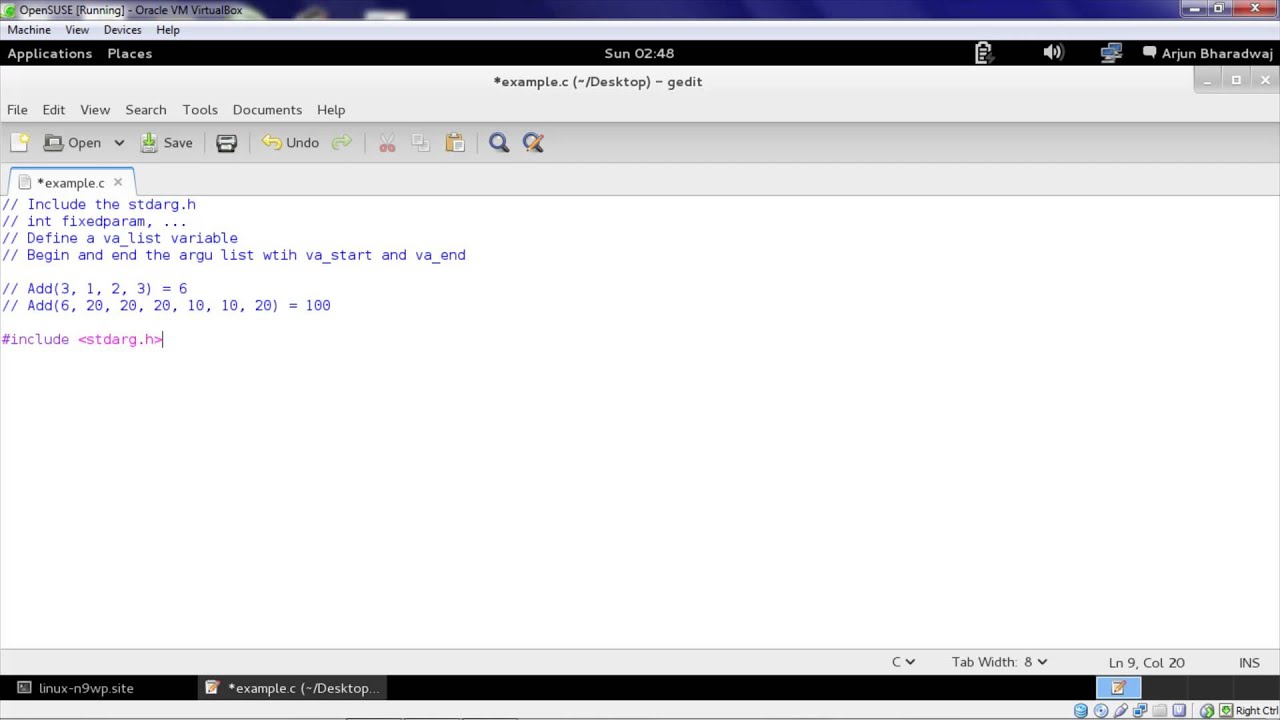The image size is (1280, 720).
Task: Open the Tab Width dropdown
Action: pyautogui.click(x=999, y=662)
